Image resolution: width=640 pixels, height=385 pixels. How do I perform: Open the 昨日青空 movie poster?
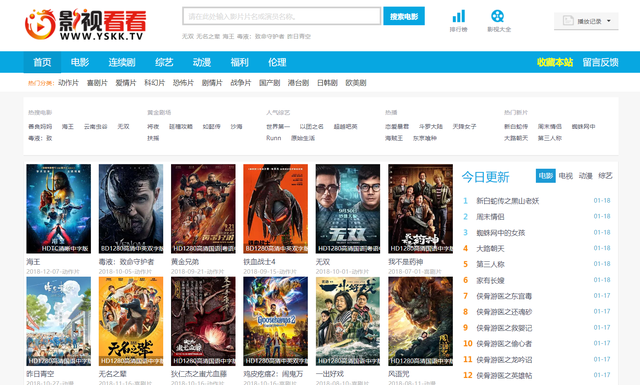coord(59,321)
